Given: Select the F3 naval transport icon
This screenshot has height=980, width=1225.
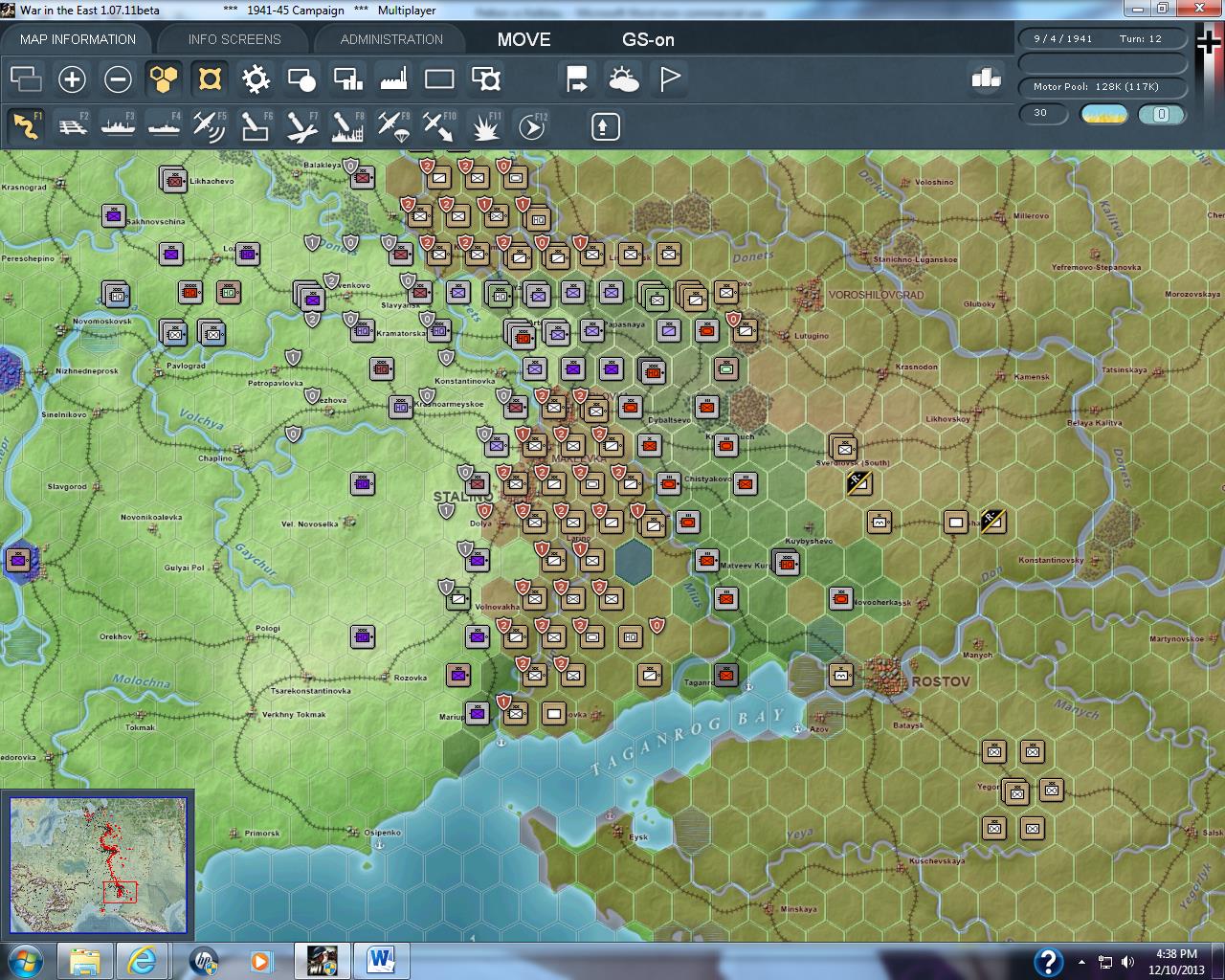Looking at the screenshot, I should pyautogui.click(x=118, y=126).
